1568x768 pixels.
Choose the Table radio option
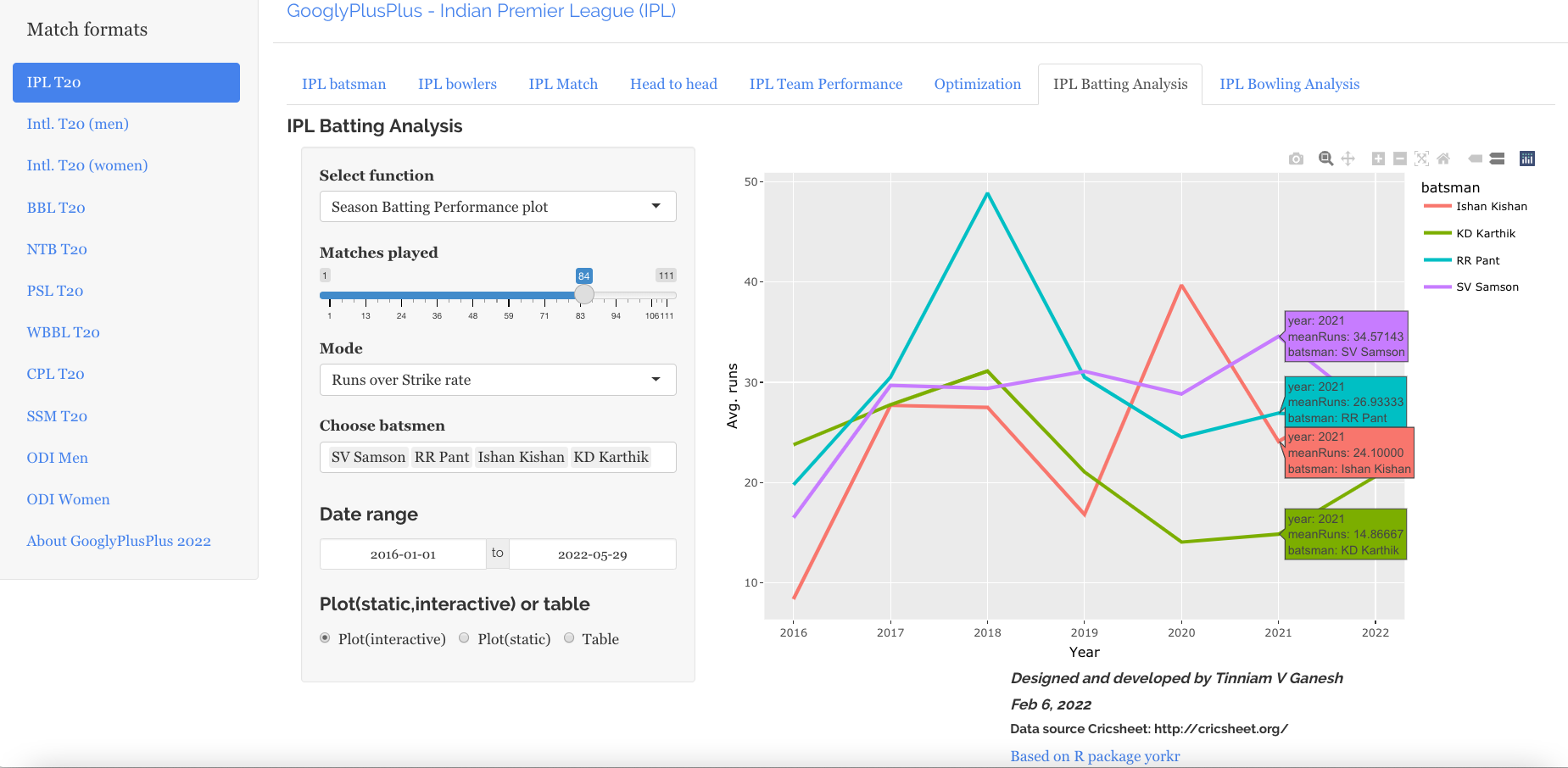pos(569,638)
